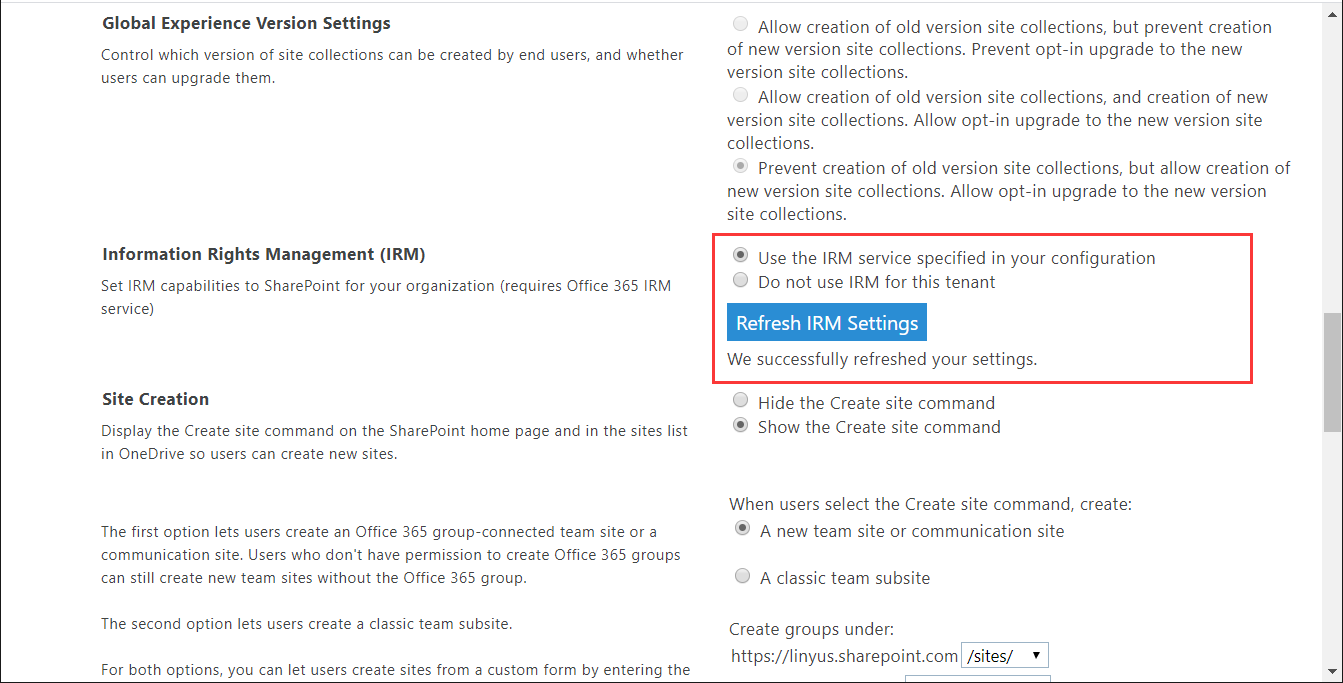This screenshot has height=683, width=1343.
Task: Select 'Prevent creation of old version site collections' radio
Action: (740, 167)
